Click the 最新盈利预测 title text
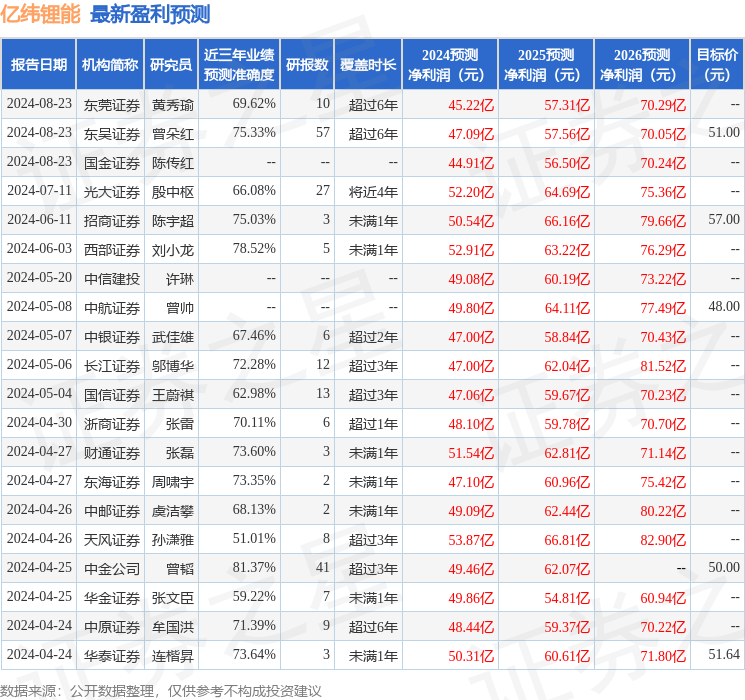 (150, 14)
